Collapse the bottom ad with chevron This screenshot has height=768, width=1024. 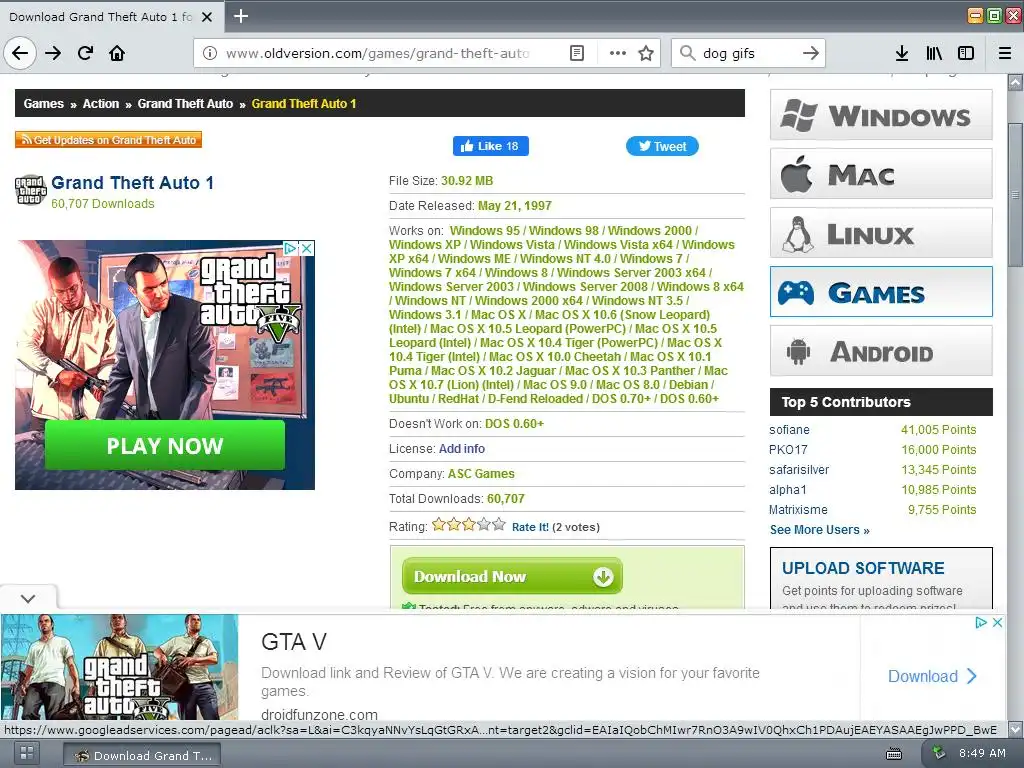28,598
